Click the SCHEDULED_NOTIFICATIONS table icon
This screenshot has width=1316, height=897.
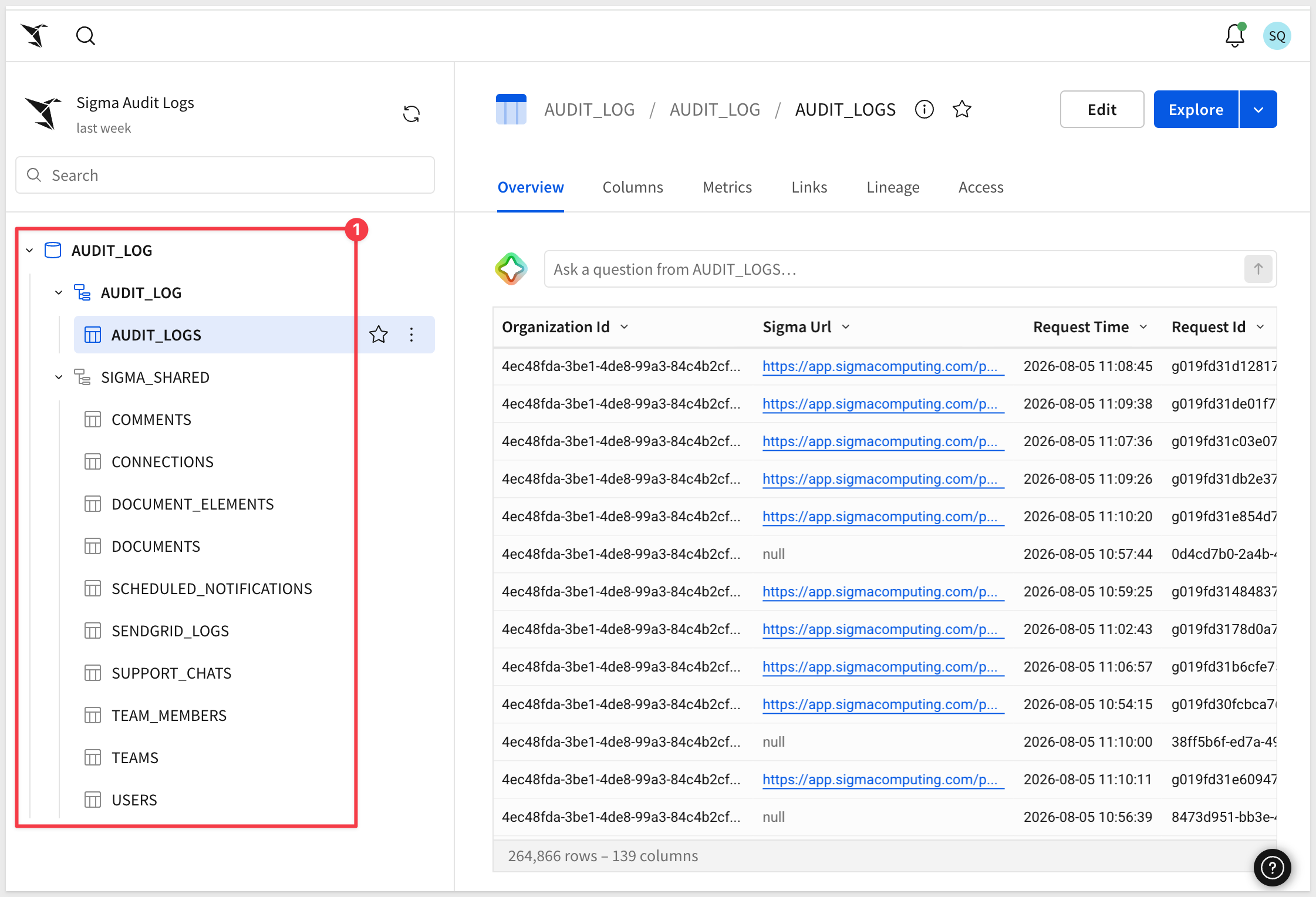point(93,588)
